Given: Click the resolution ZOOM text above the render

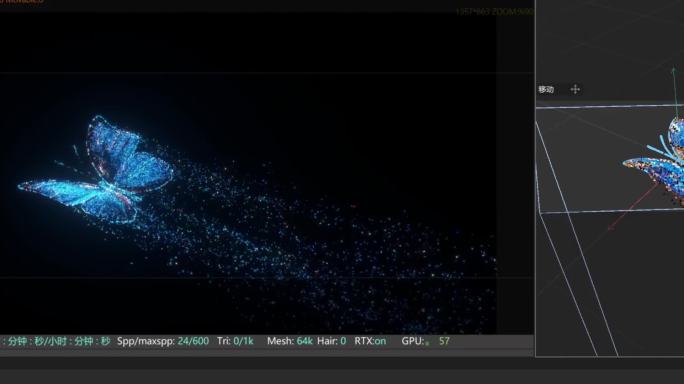Looking at the screenshot, I should pyautogui.click(x=494, y=12).
